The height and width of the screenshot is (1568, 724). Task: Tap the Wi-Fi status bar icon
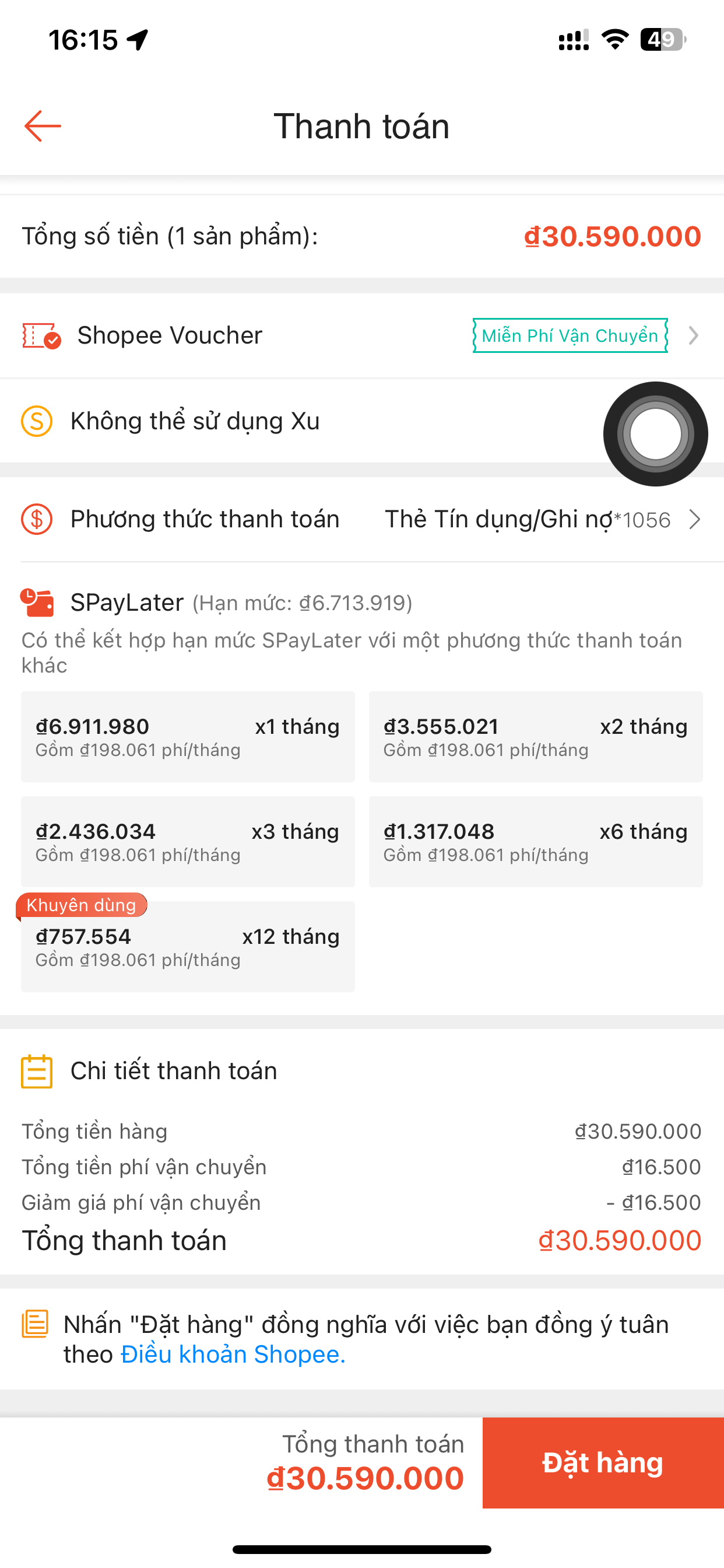pyautogui.click(x=615, y=40)
